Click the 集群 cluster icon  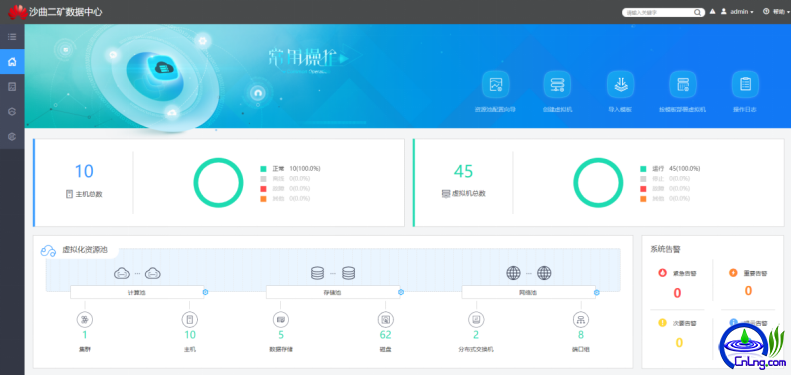coord(85,319)
